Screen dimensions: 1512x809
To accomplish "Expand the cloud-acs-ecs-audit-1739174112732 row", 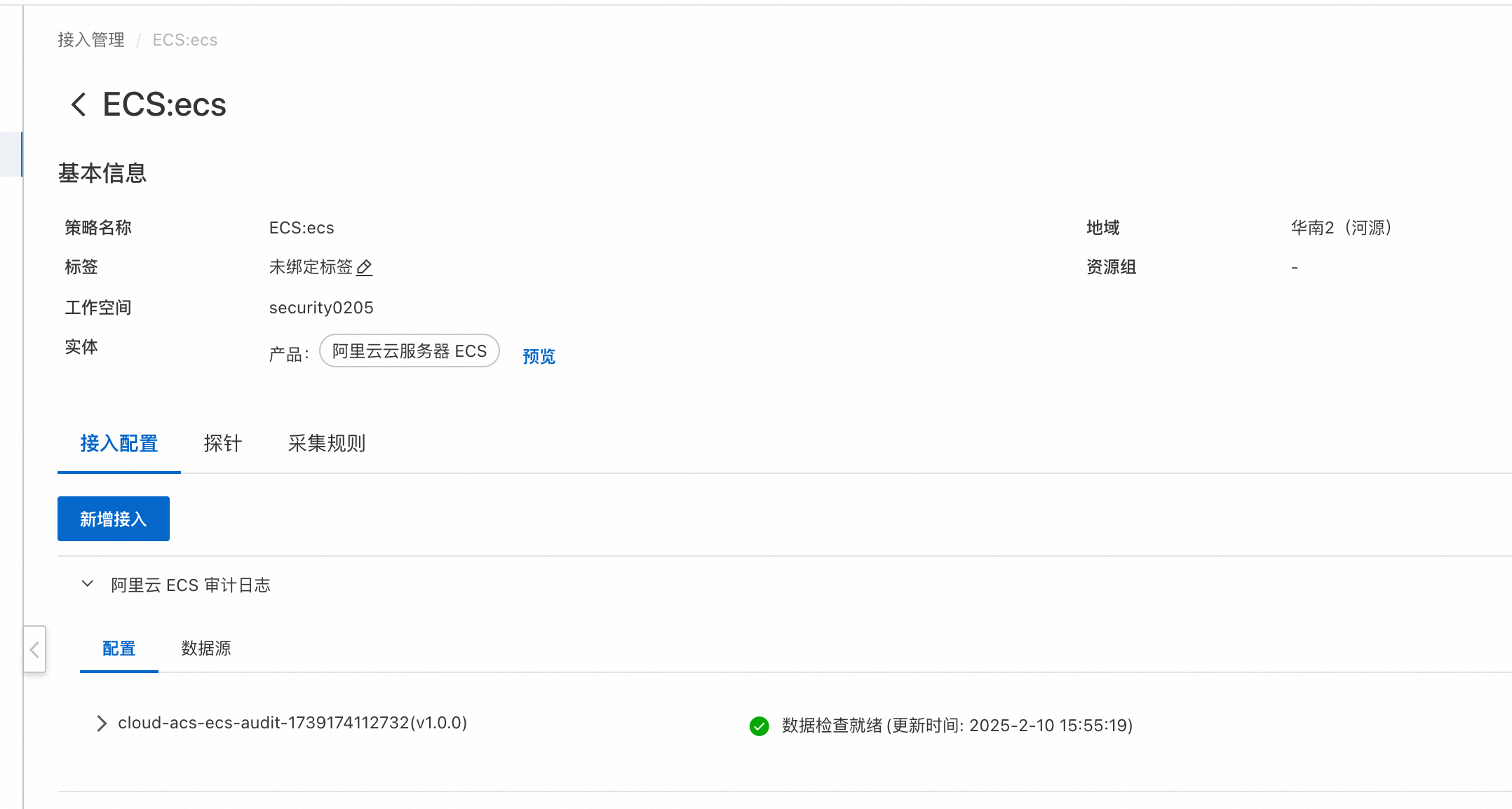I will pos(102,723).
